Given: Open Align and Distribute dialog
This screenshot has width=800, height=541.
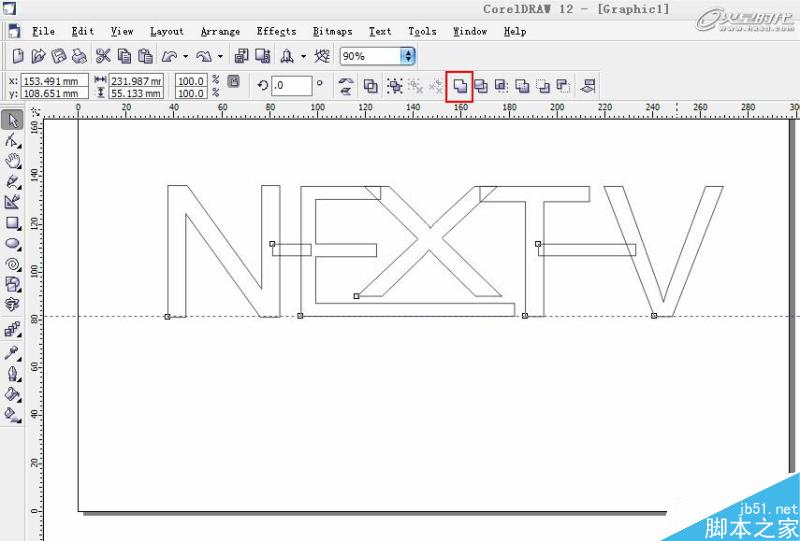Looking at the screenshot, I should pos(588,86).
